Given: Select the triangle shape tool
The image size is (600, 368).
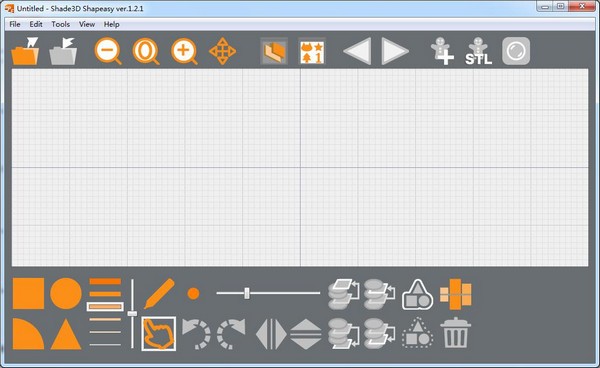Looking at the screenshot, I should pos(66,334).
